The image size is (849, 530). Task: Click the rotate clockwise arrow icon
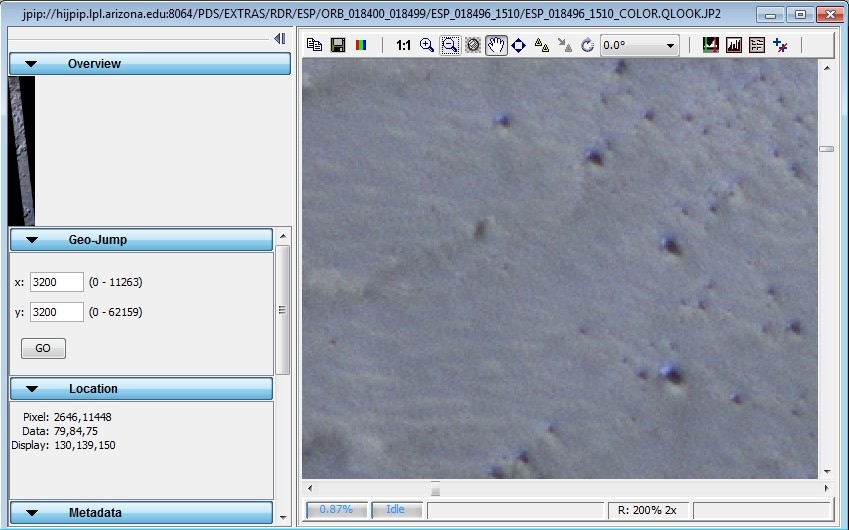(x=587, y=45)
